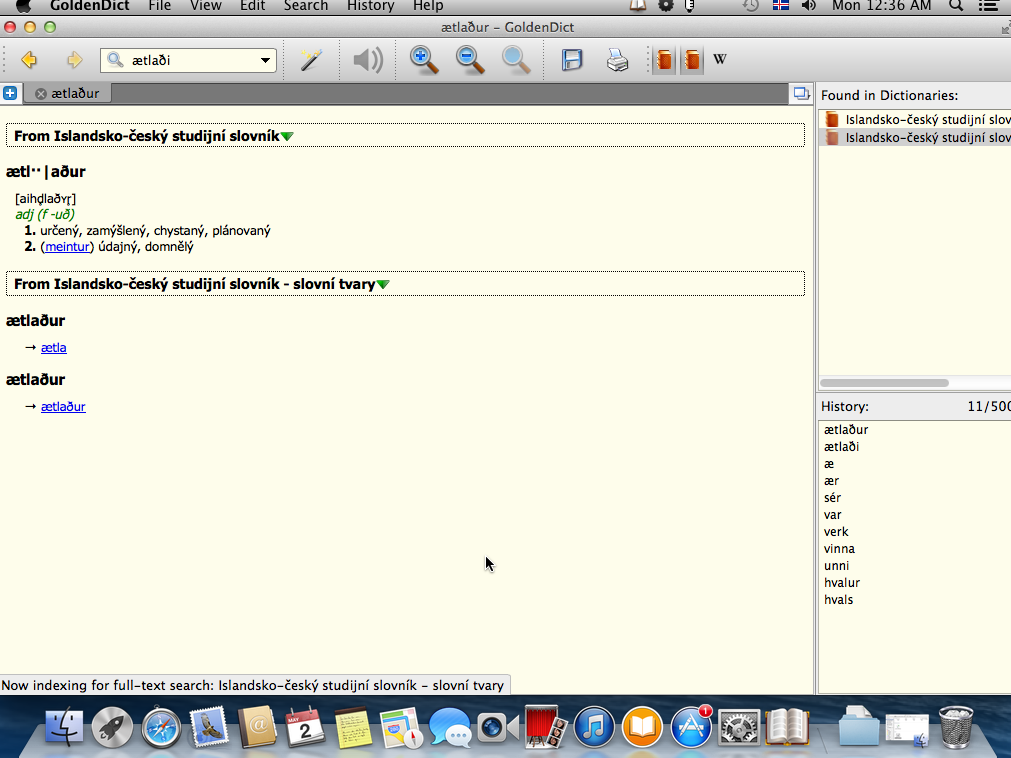Open the tab list button
This screenshot has height=758, width=1011.
click(801, 93)
